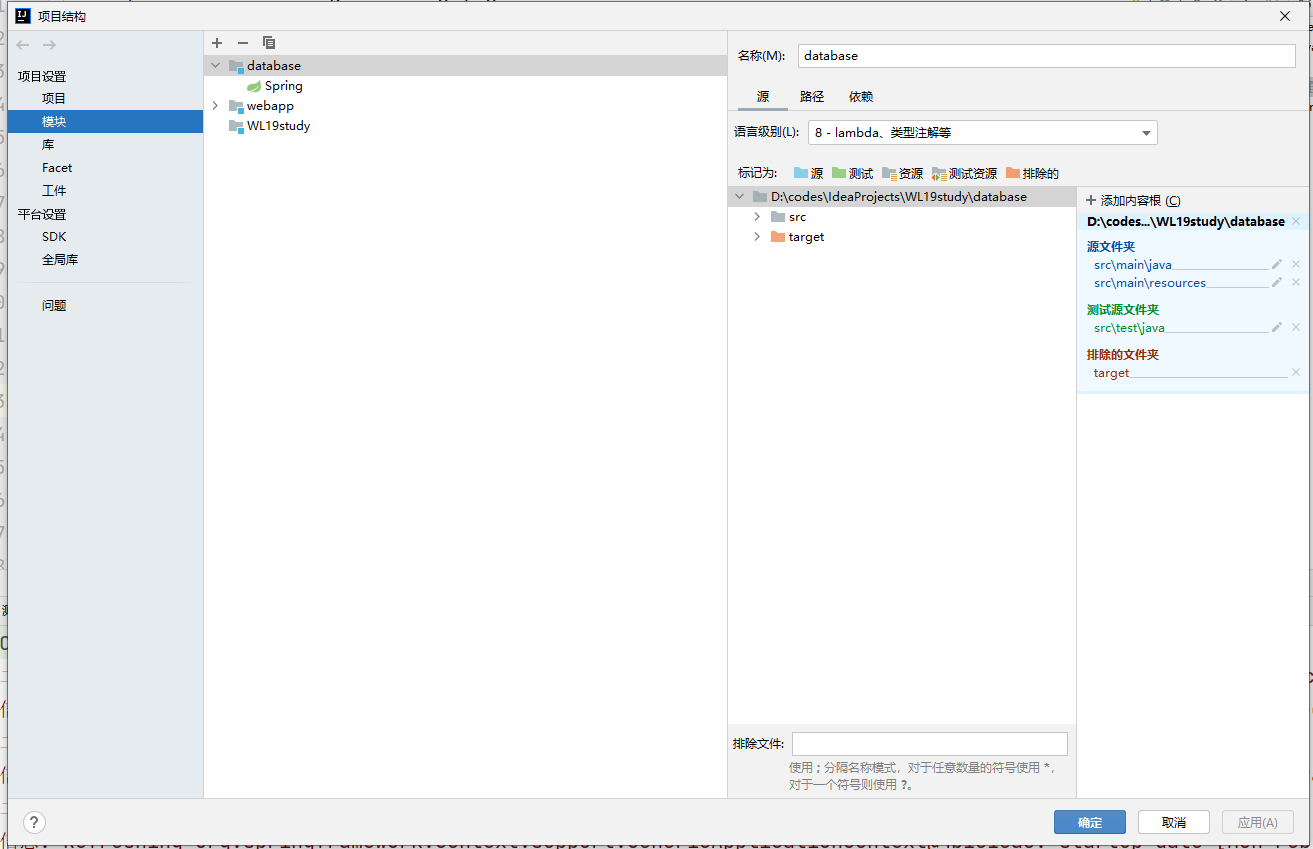Expand the webapp module node
The width and height of the screenshot is (1313, 849).
[x=215, y=106]
